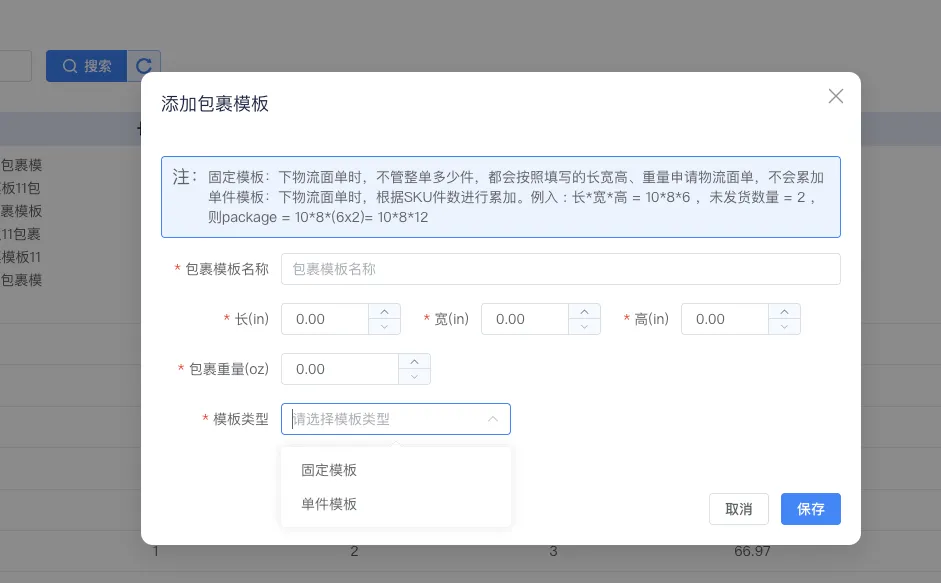Increase the 宽(in) value with up arrow
Image resolution: width=941 pixels, height=583 pixels.
(x=585, y=311)
